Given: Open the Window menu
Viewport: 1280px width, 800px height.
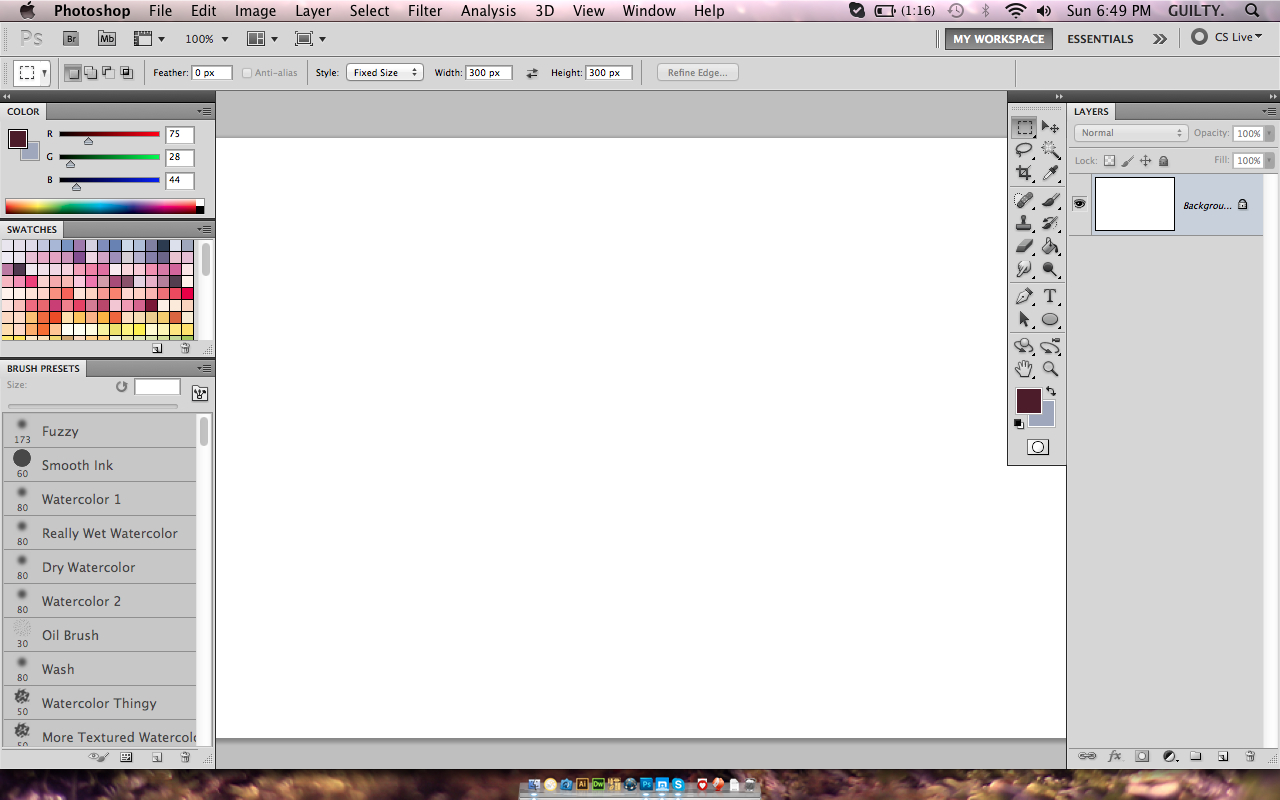Looking at the screenshot, I should (649, 11).
